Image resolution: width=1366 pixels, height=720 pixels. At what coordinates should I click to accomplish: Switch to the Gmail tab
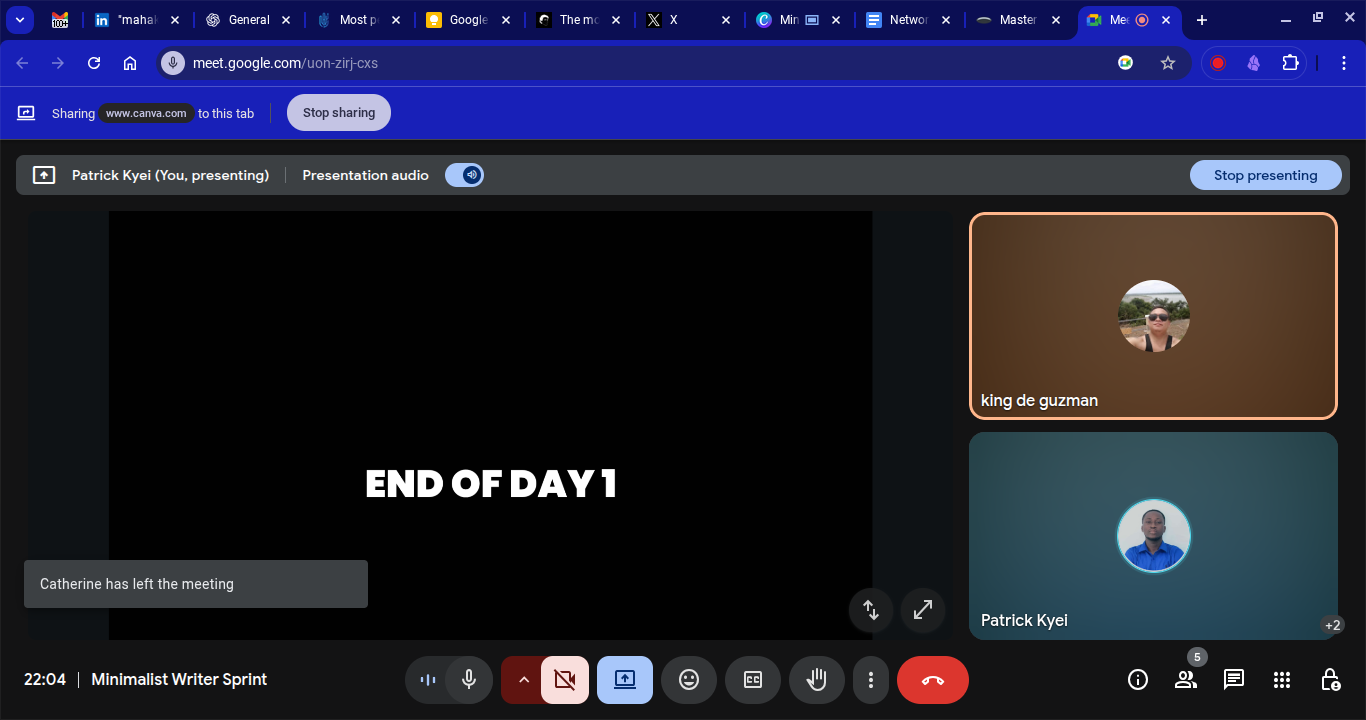[60, 20]
